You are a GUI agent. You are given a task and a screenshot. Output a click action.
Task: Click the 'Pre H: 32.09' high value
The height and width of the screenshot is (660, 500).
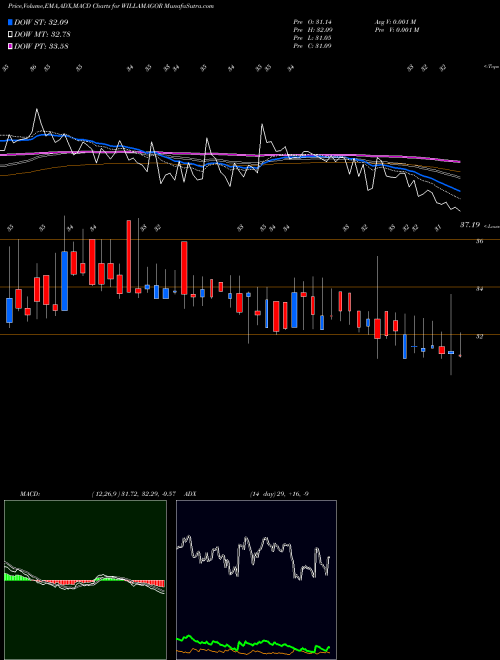point(313,30)
